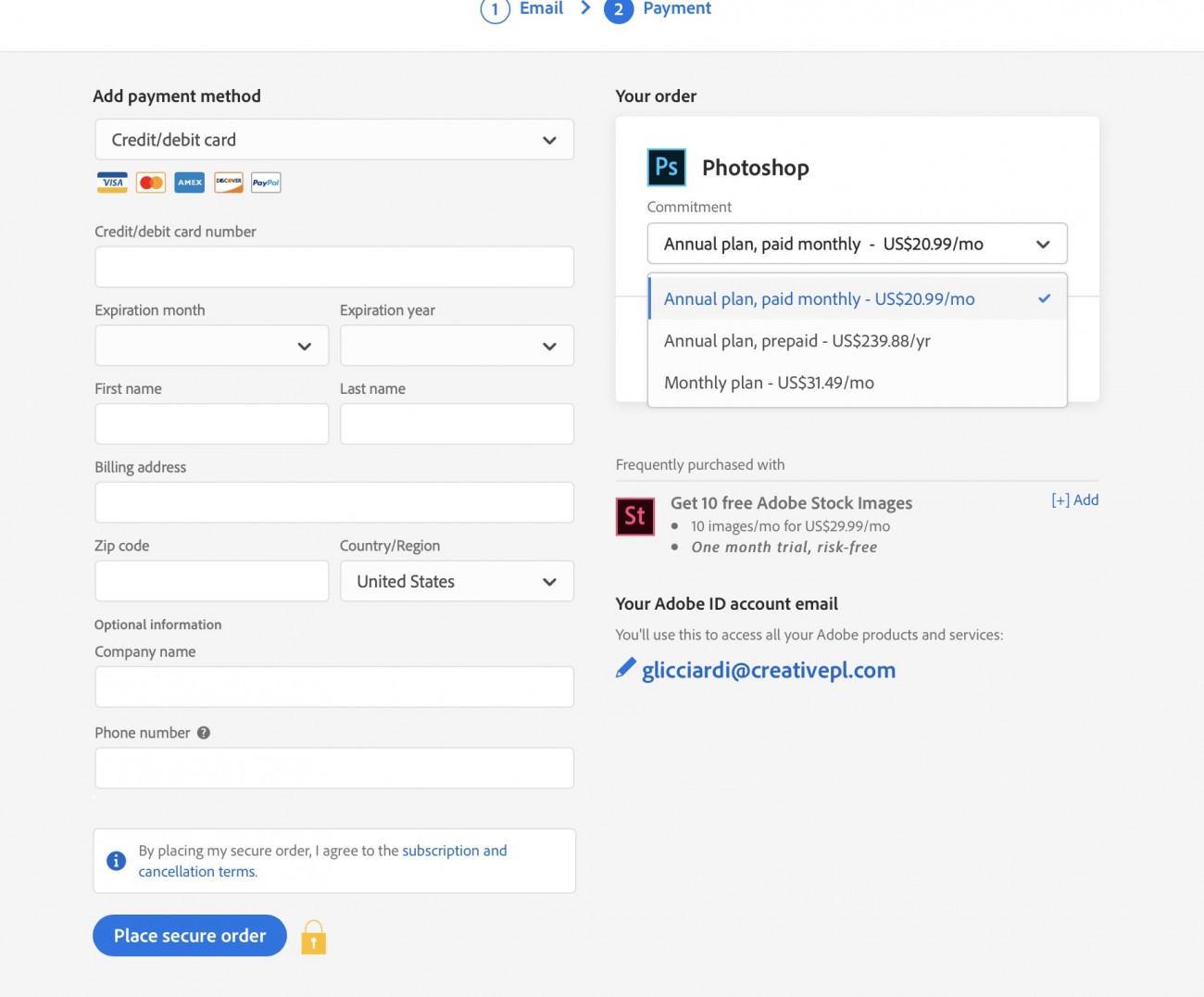Click the Photoshop product title
Screen dimensions: 1204x997
756,168
